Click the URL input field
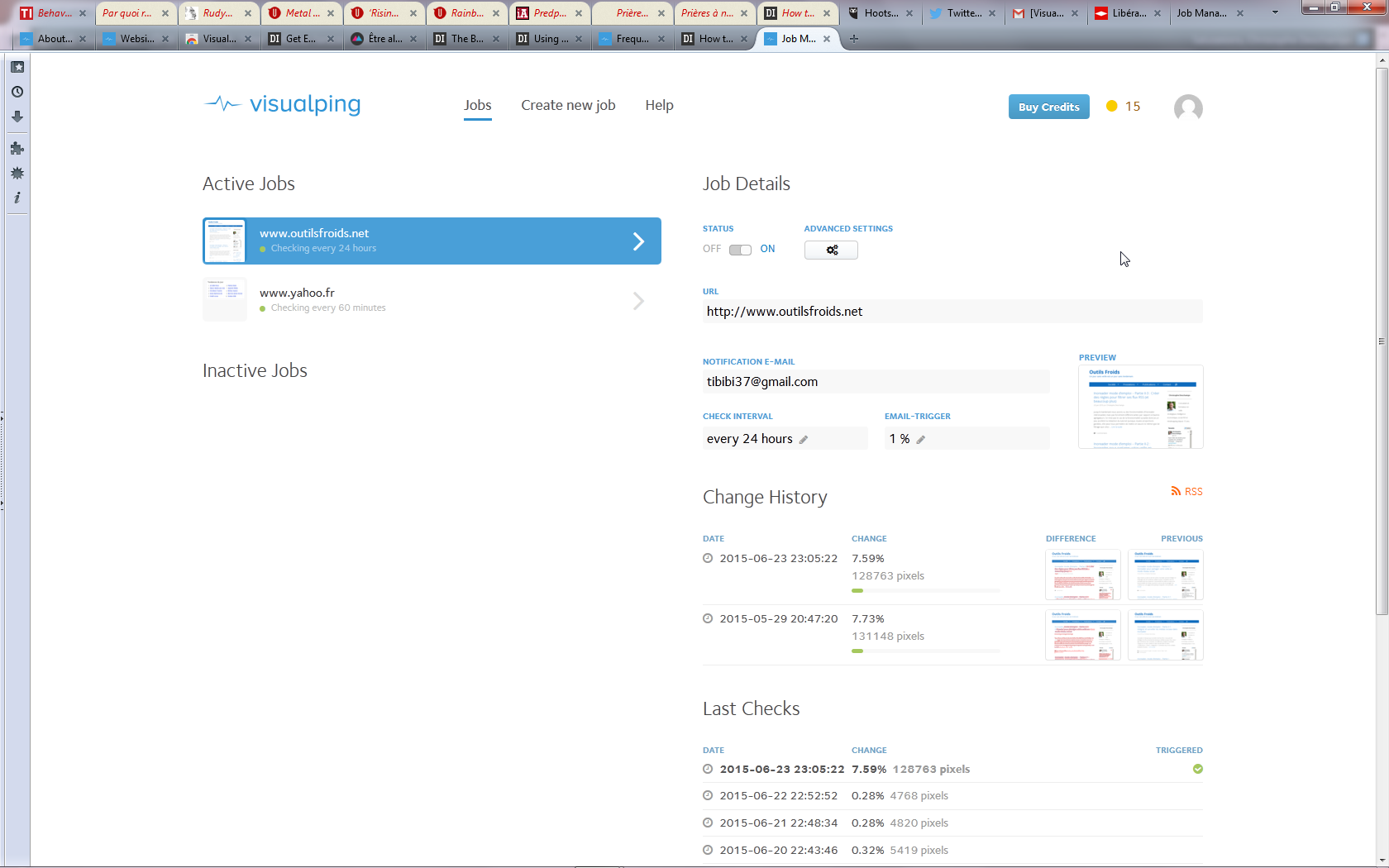This screenshot has height=868, width=1389. [952, 312]
